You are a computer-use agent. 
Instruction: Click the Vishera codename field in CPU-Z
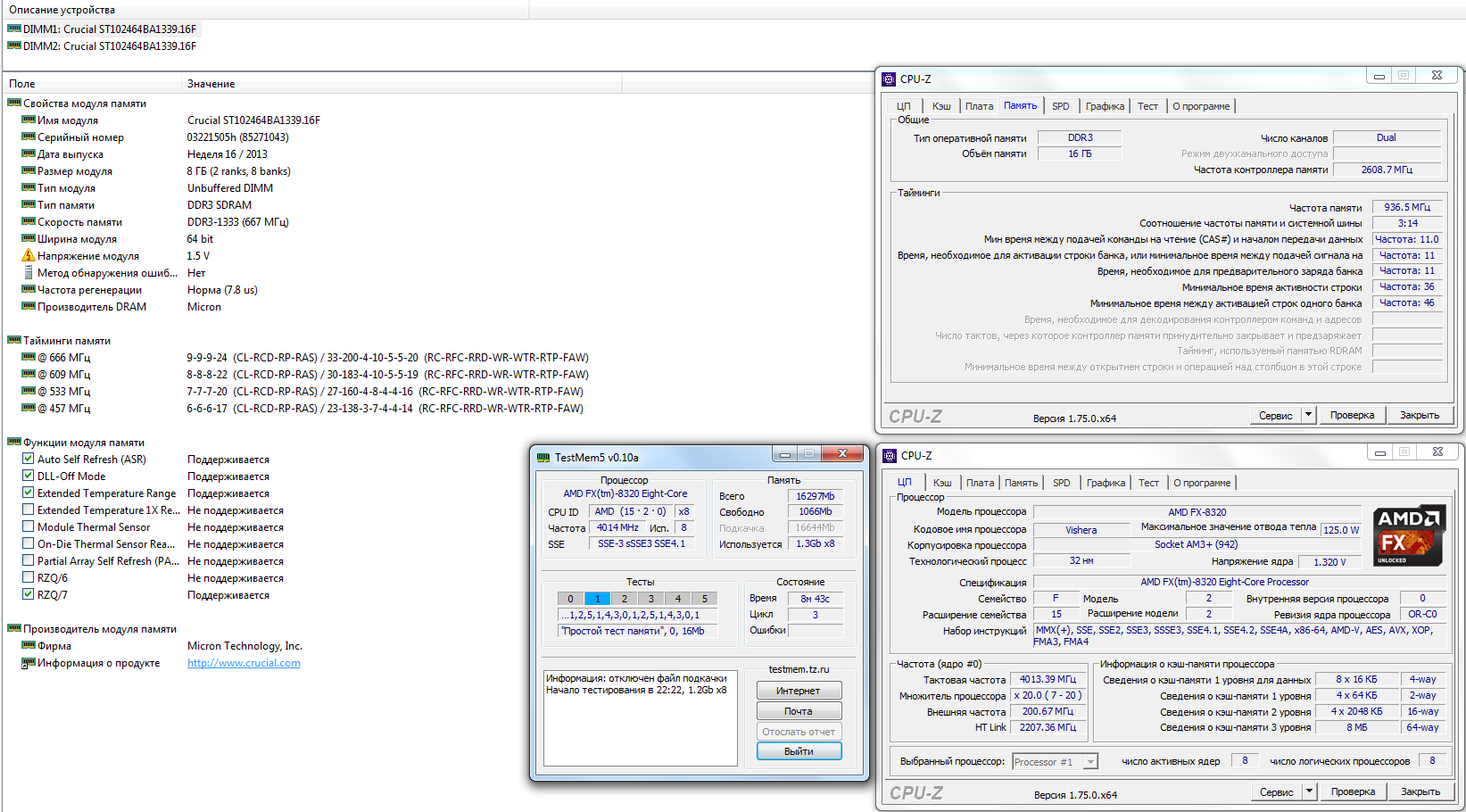click(1081, 530)
